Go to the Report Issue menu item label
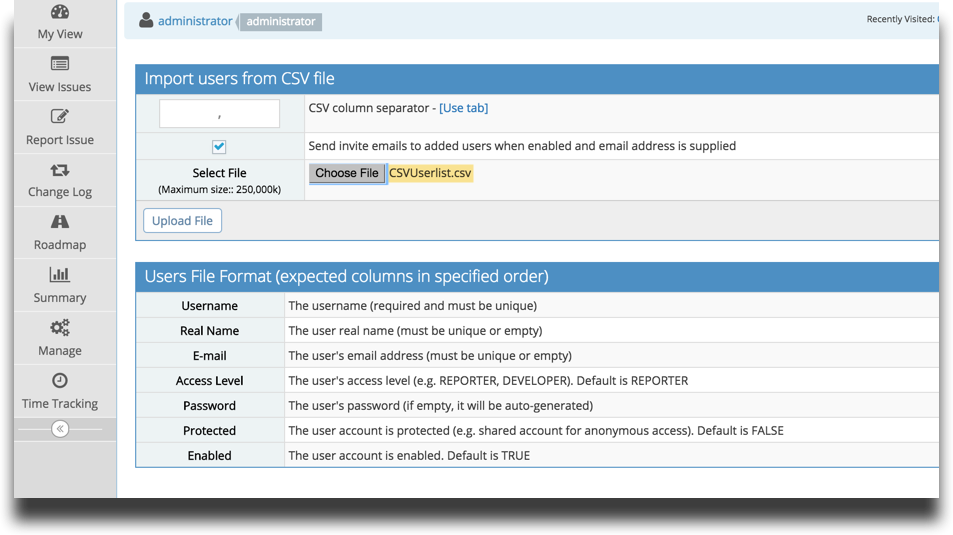The height and width of the screenshot is (535, 953). tap(60, 140)
